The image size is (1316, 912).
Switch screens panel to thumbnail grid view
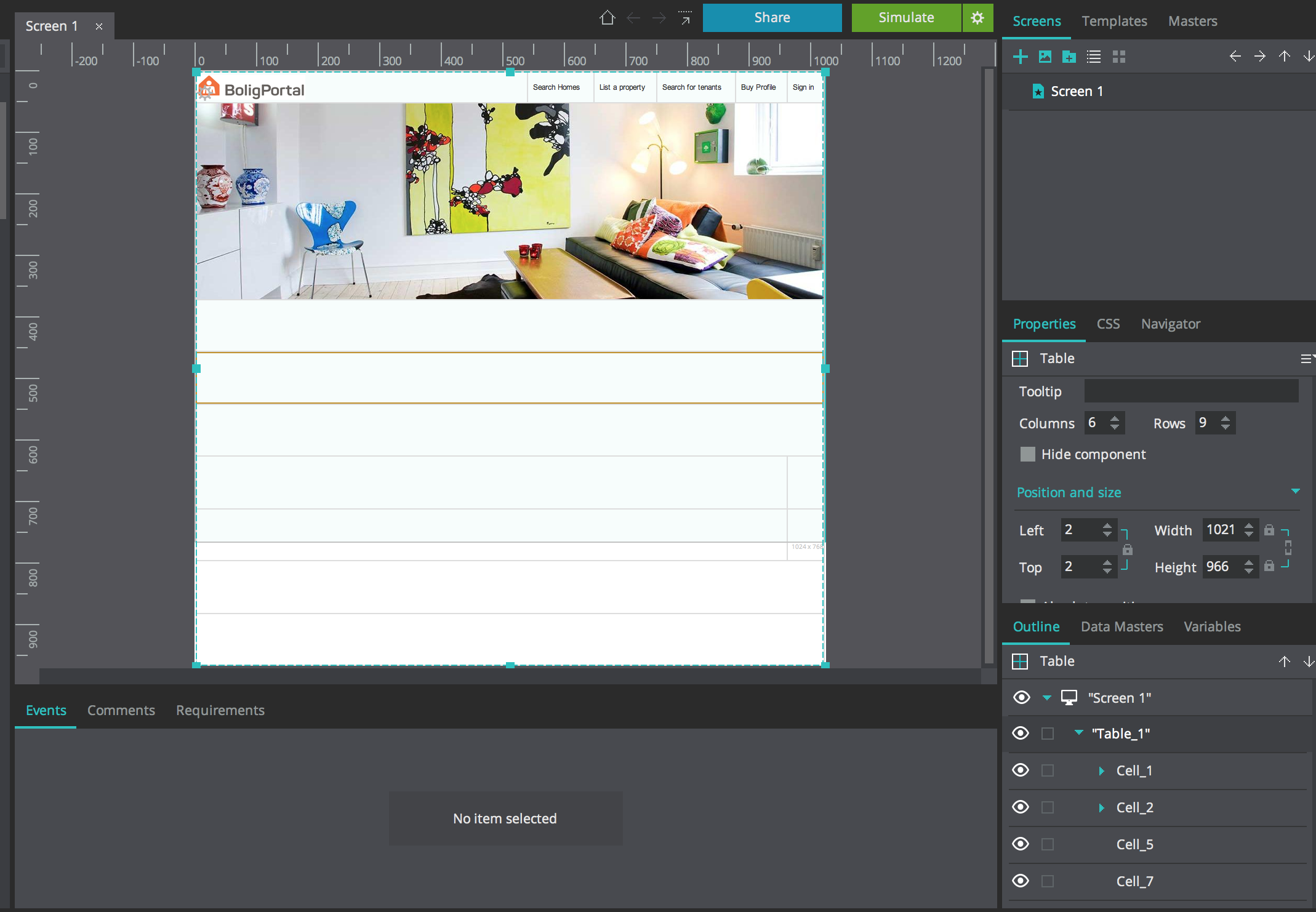click(1119, 57)
